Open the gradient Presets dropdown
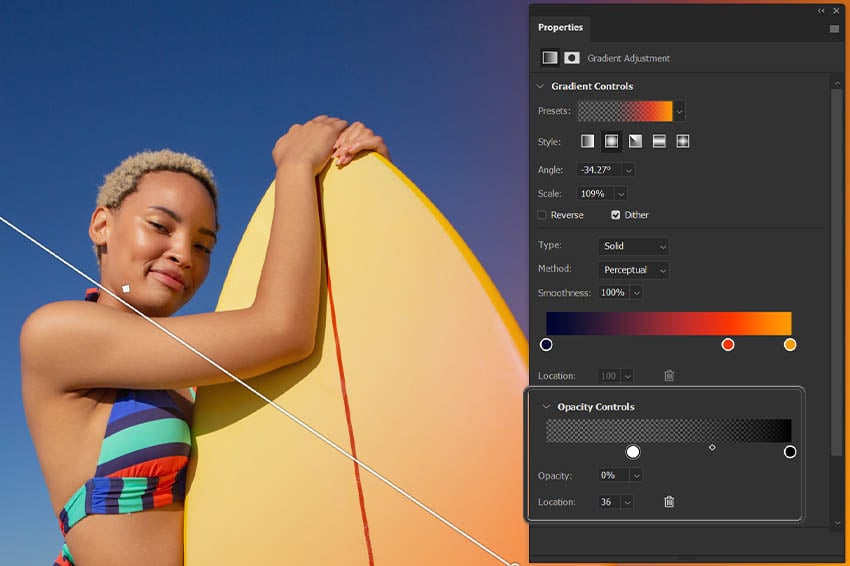The height and width of the screenshot is (566, 850). click(x=679, y=111)
